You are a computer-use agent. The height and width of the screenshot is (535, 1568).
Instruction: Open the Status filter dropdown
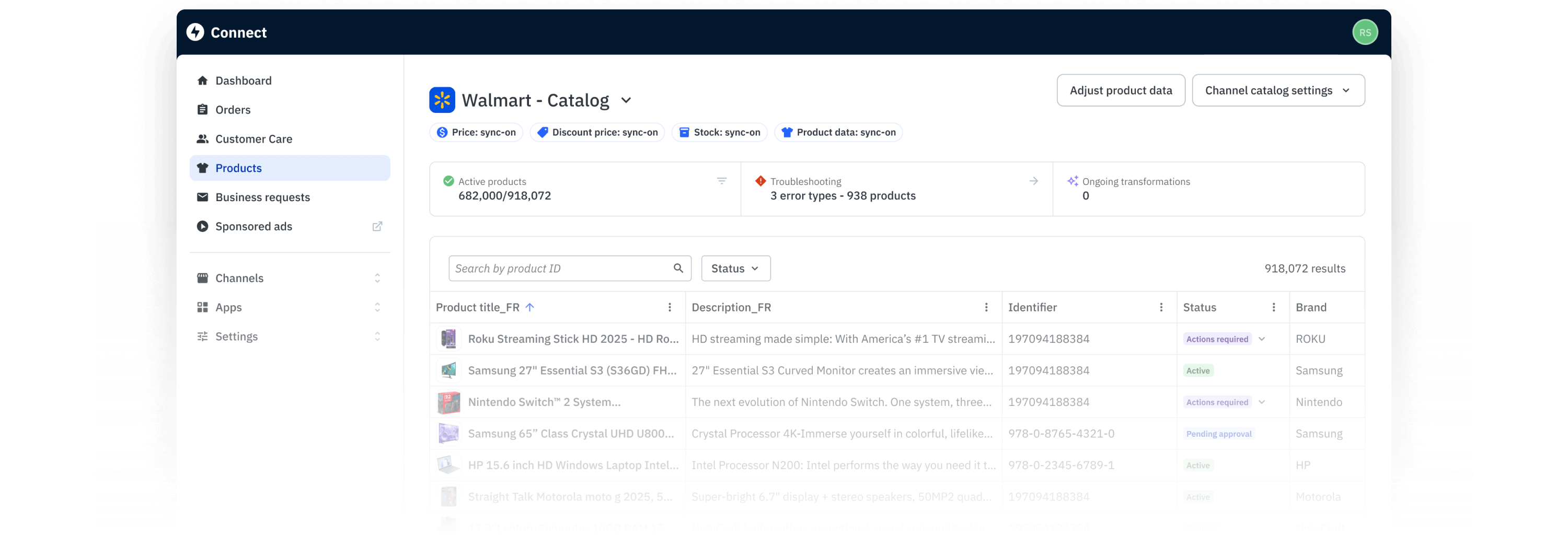(735, 269)
